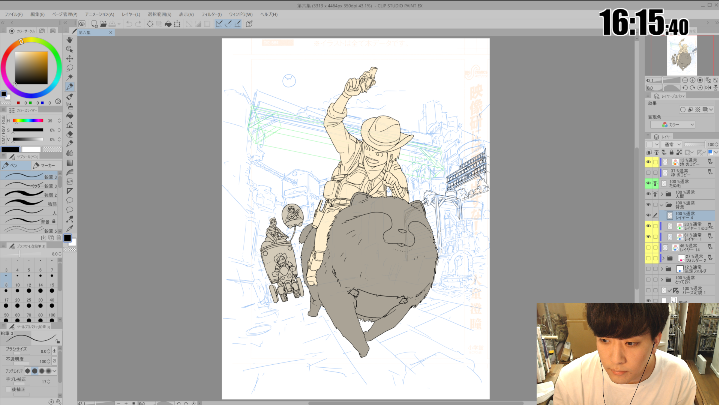
Task: Toggle Snap to Ruler in command bar
Action: [219, 23]
